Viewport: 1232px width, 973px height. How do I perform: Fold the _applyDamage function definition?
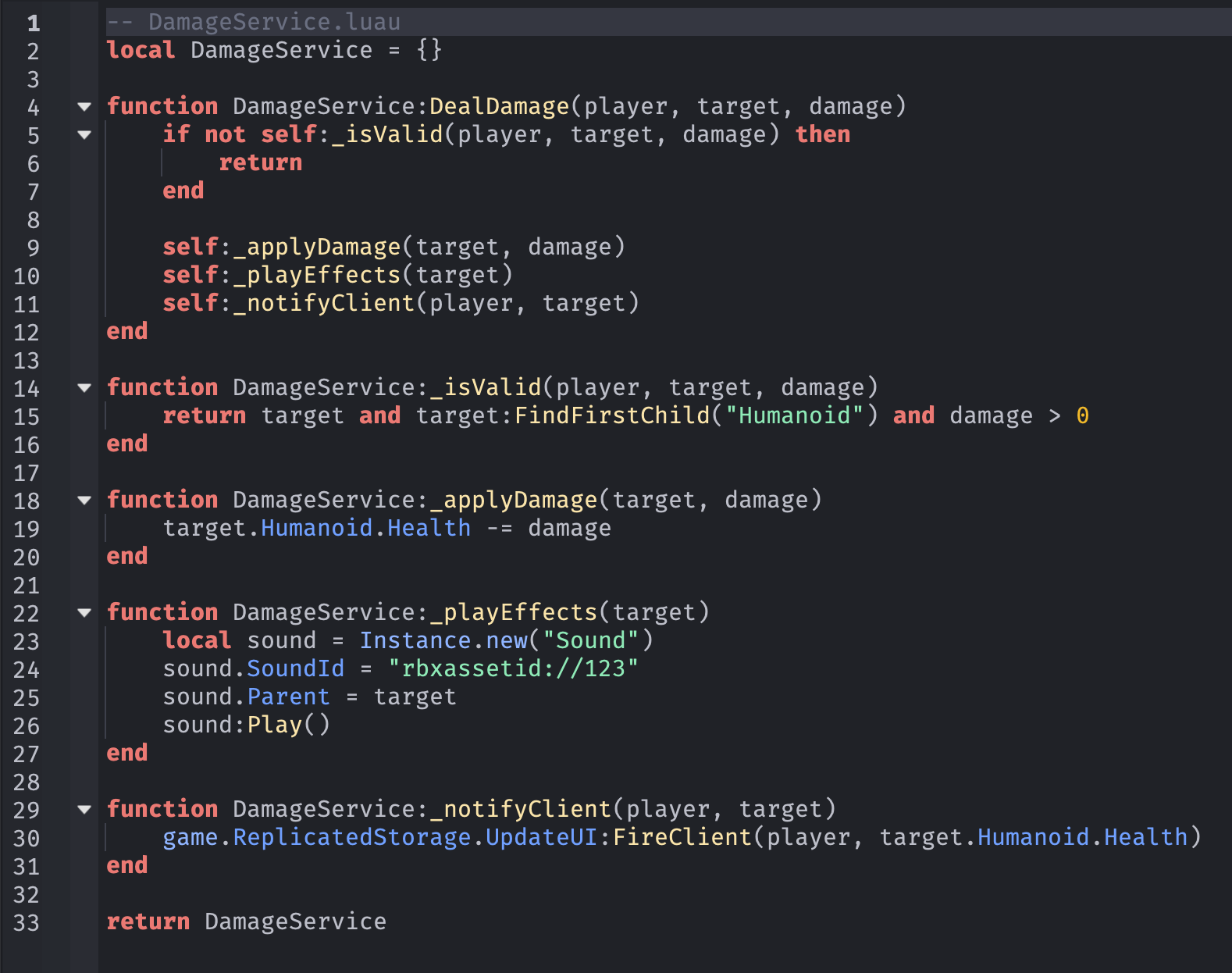[84, 501]
